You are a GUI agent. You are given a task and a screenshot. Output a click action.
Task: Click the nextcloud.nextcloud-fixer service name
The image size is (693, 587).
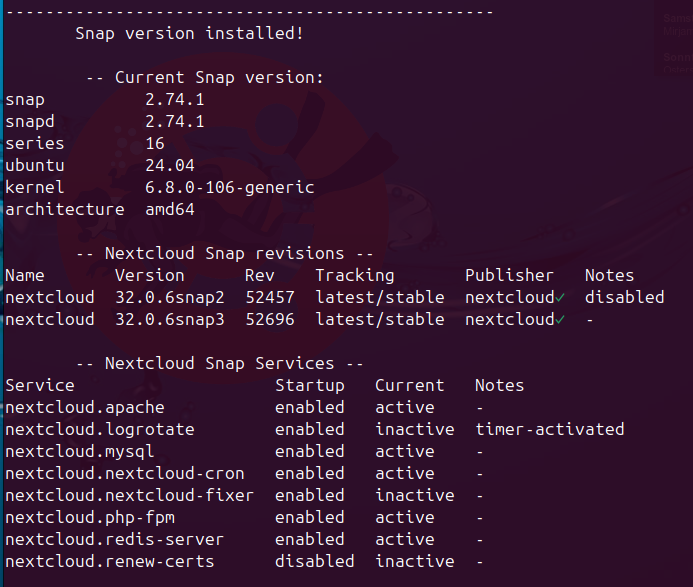(x=130, y=495)
